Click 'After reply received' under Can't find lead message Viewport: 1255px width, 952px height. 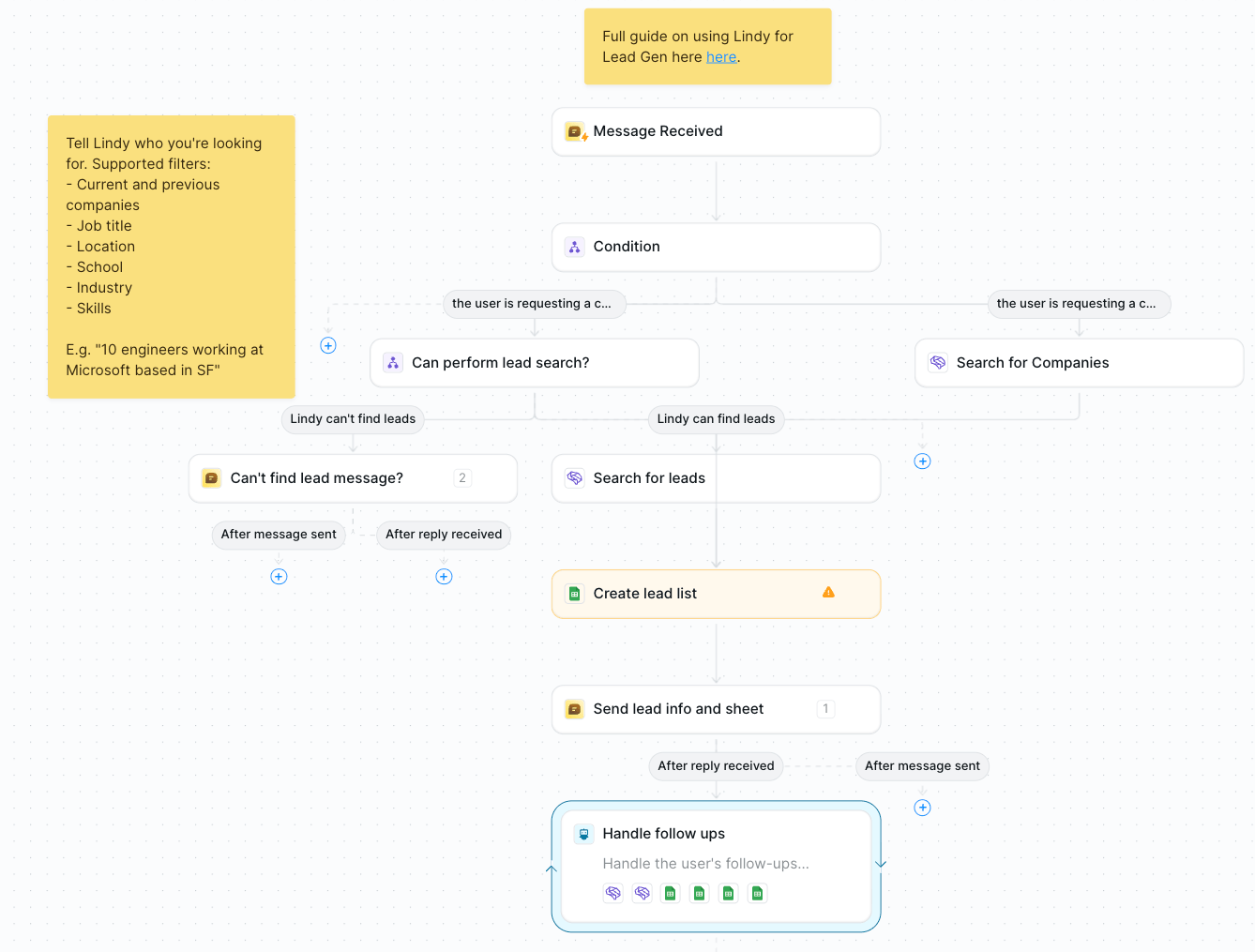pos(444,535)
